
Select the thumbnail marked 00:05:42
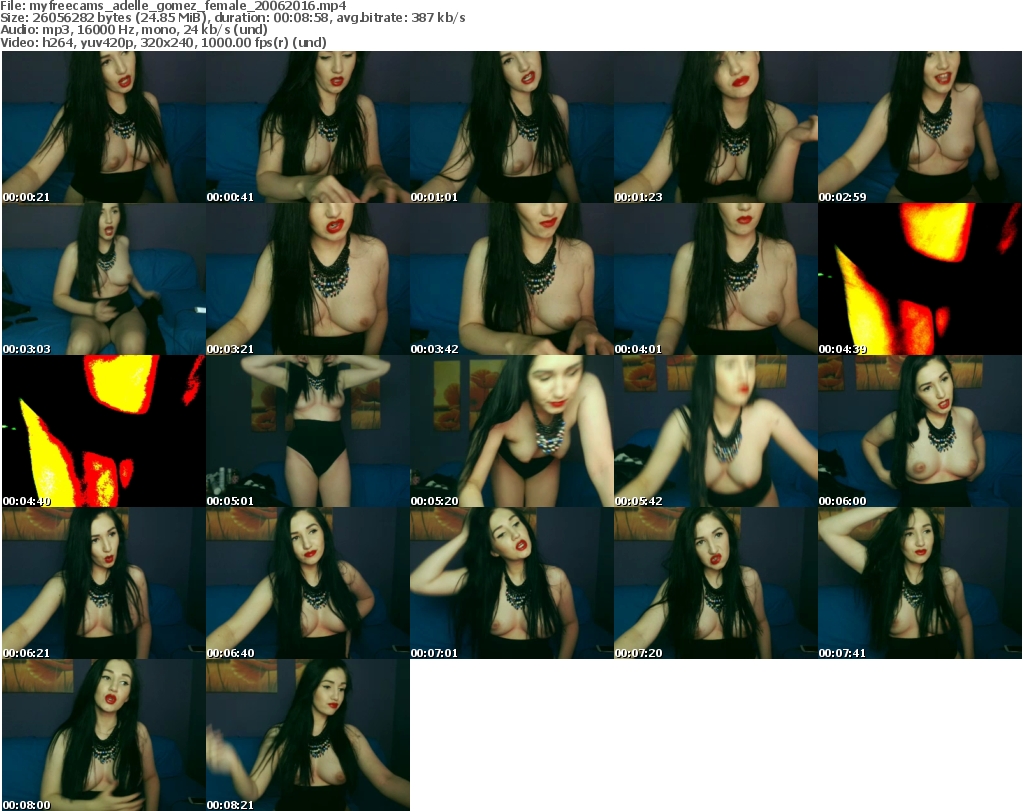pos(715,431)
